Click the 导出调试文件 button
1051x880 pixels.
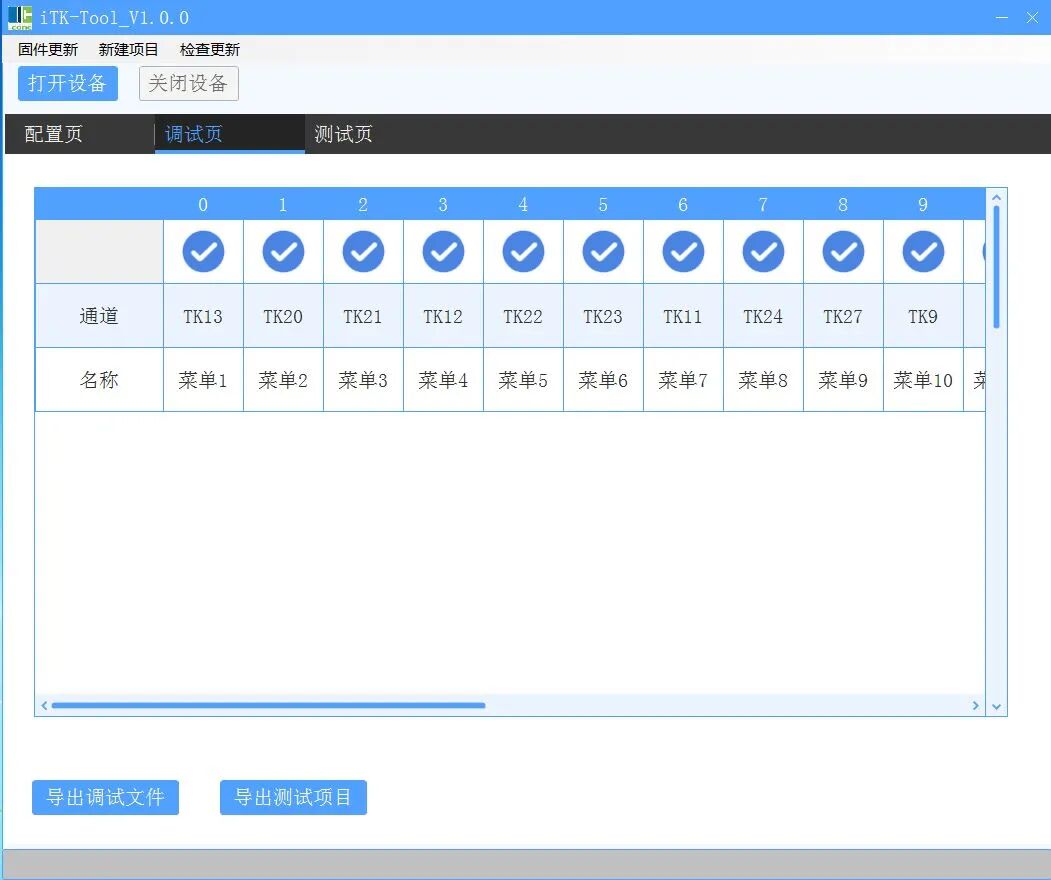click(x=105, y=797)
